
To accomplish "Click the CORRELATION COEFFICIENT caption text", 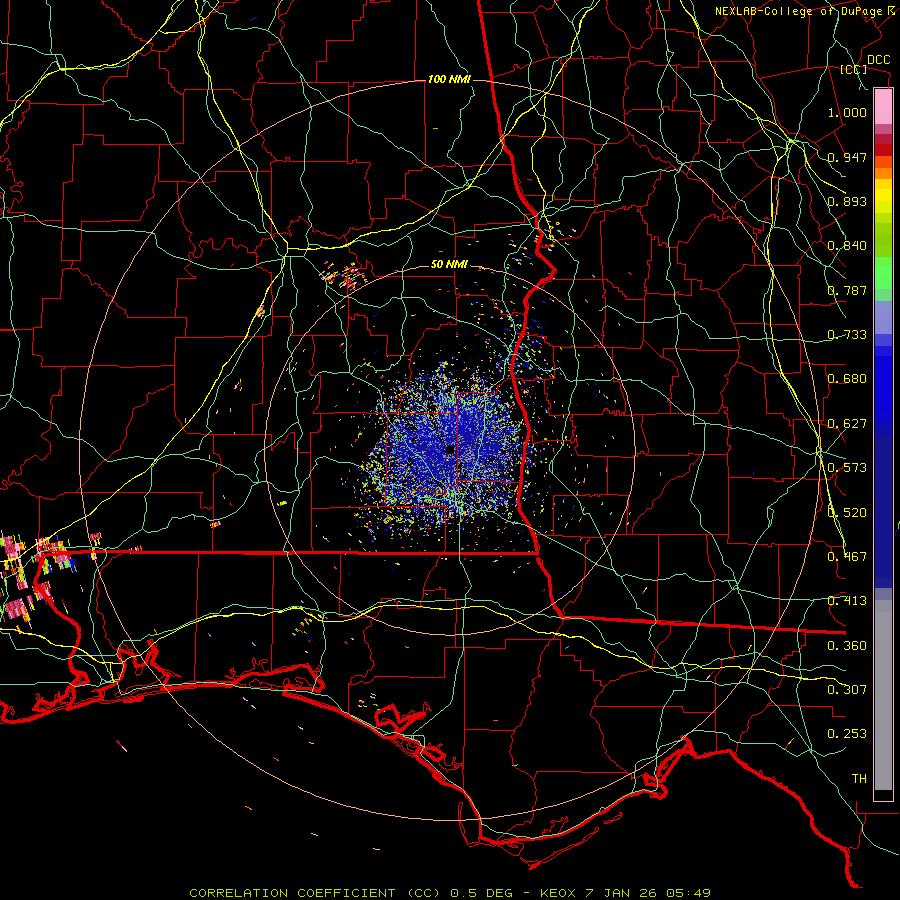I will click(292, 893).
